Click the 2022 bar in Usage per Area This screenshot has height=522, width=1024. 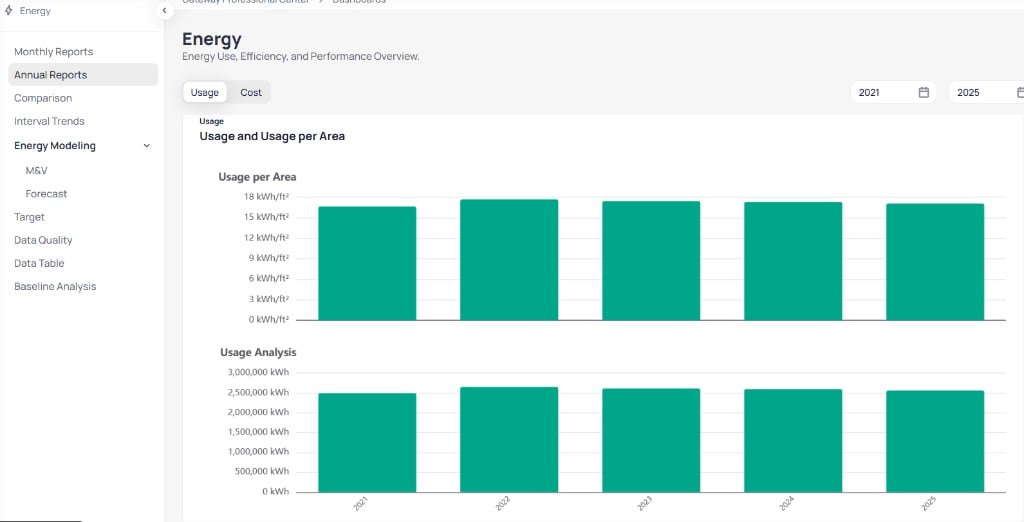pyautogui.click(x=509, y=260)
